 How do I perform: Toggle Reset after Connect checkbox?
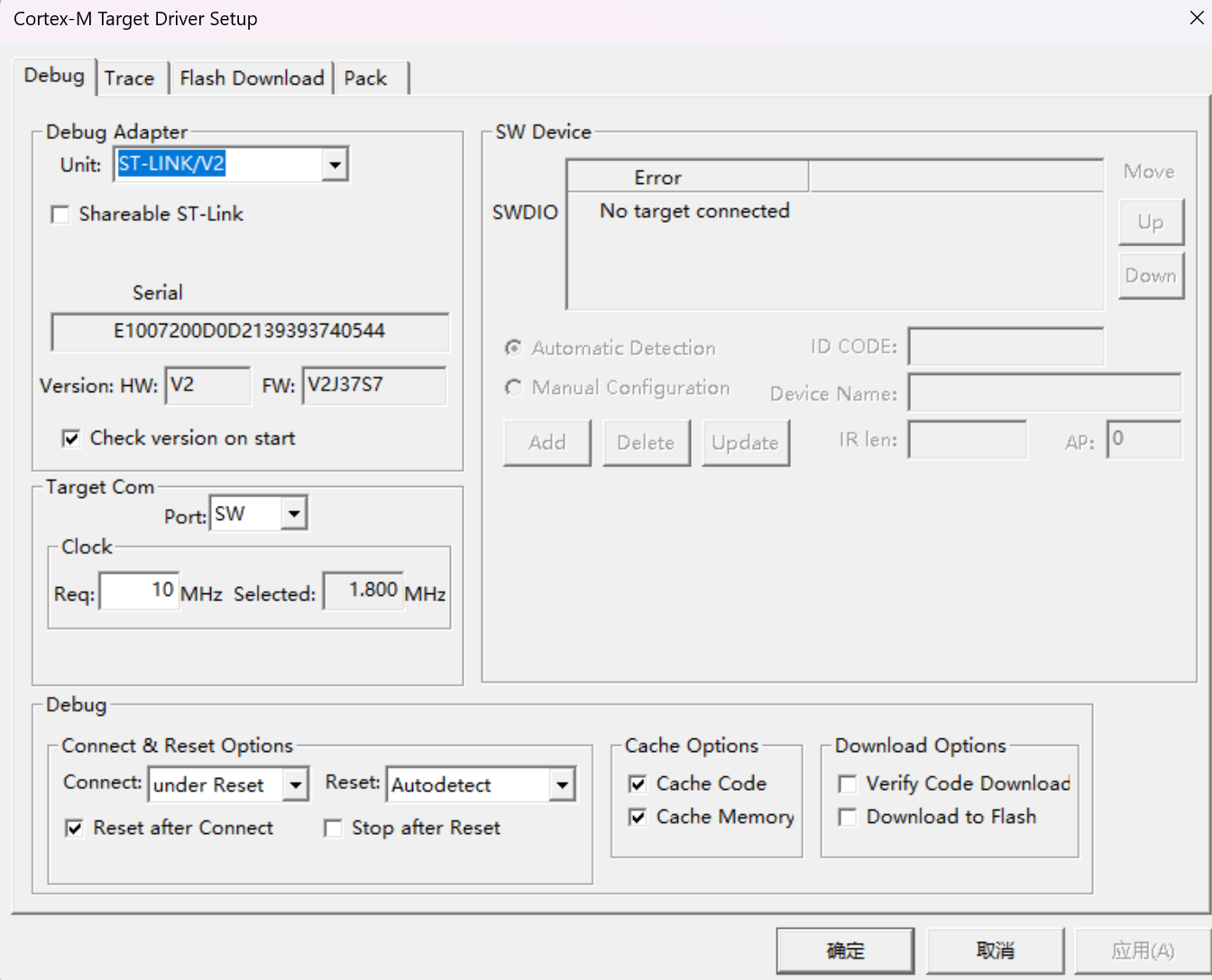point(75,829)
